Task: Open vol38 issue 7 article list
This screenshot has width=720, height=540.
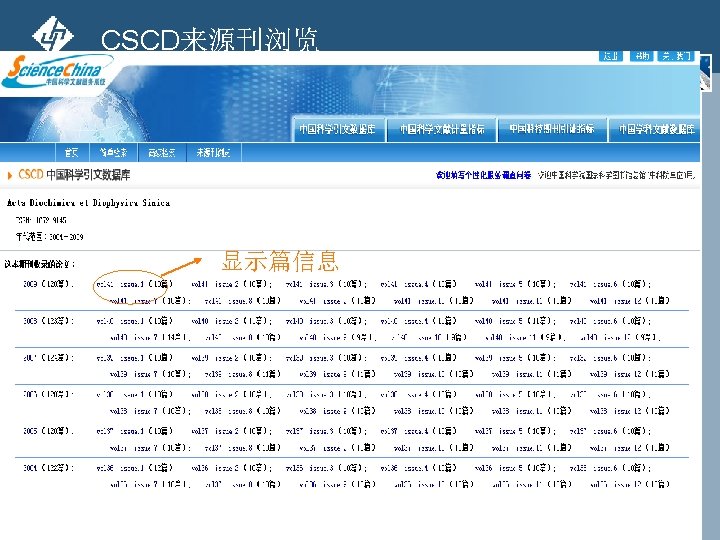Action: click(150, 411)
